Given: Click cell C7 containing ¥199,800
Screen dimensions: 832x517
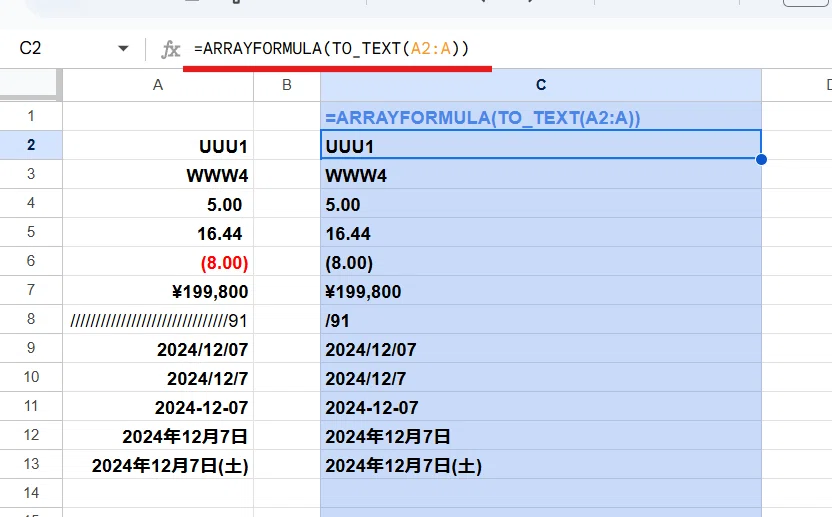Looking at the screenshot, I should tap(541, 290).
